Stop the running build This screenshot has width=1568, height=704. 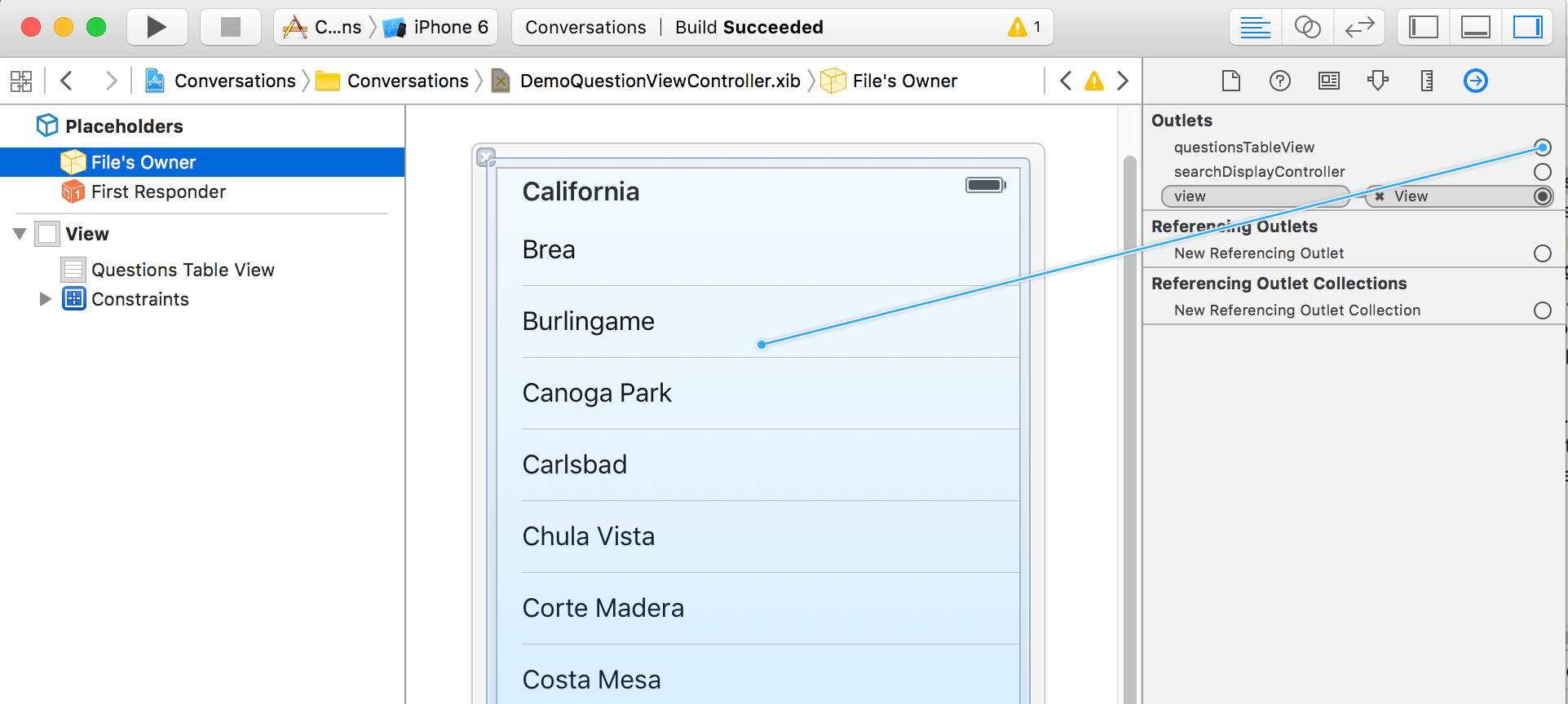(231, 27)
